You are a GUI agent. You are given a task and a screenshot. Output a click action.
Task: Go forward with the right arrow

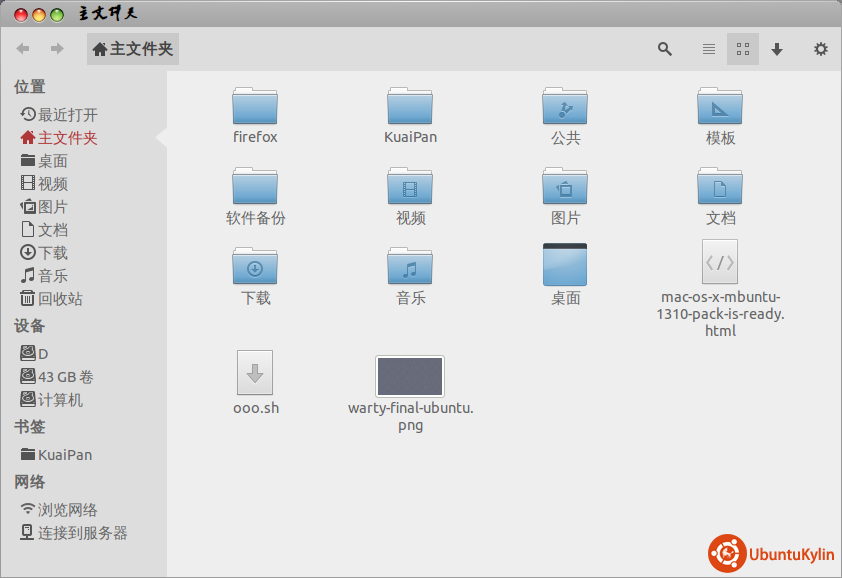coord(57,49)
